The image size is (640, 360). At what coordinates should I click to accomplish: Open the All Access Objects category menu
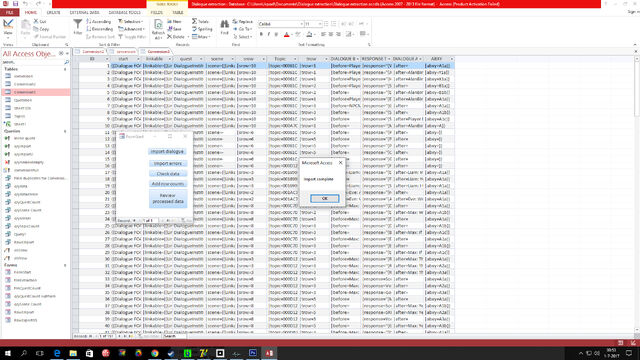pyautogui.click(x=61, y=53)
